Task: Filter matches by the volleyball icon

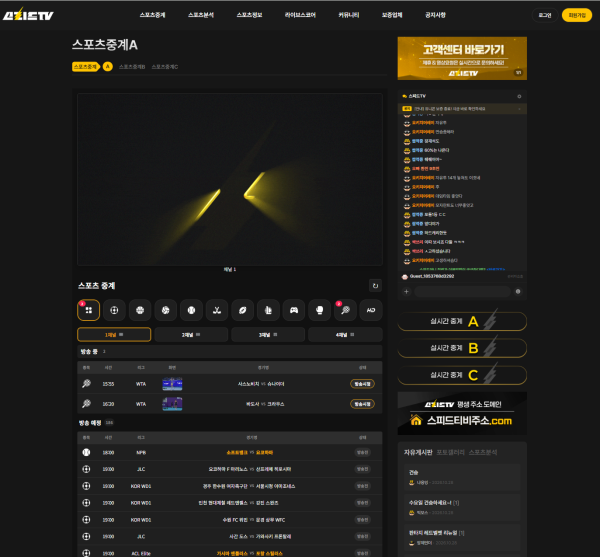Action: point(165,310)
